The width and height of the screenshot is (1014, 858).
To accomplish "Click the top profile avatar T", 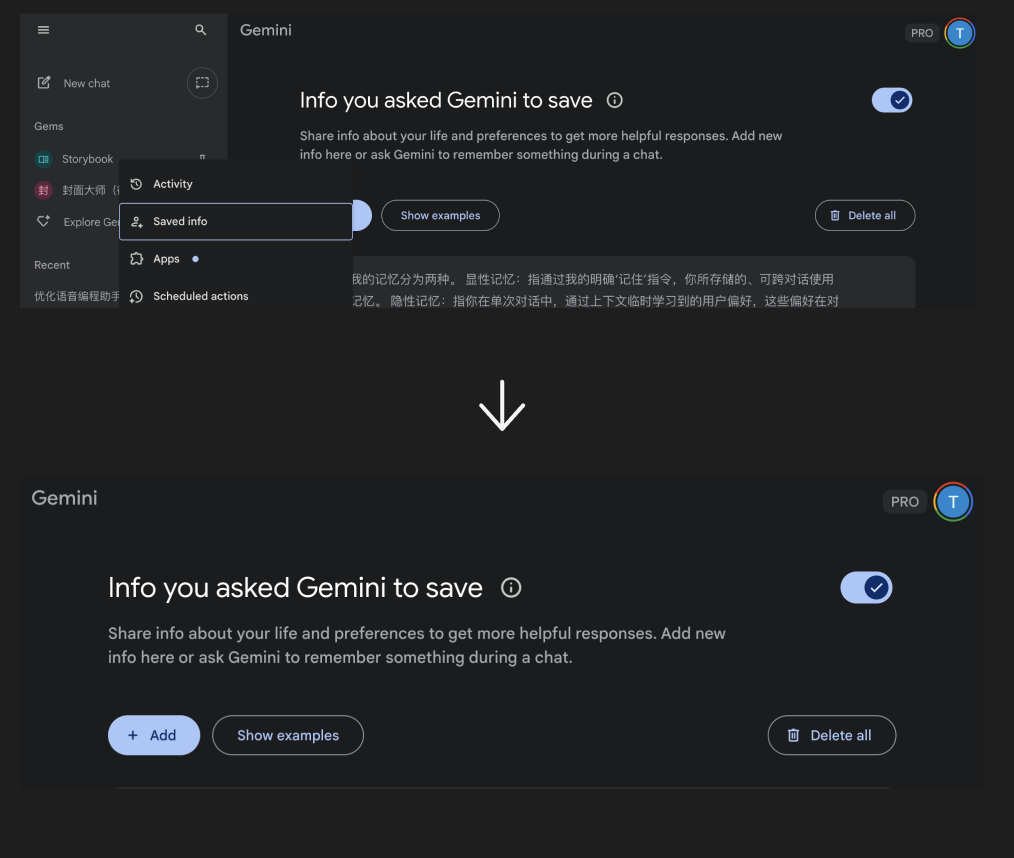I will pos(960,33).
